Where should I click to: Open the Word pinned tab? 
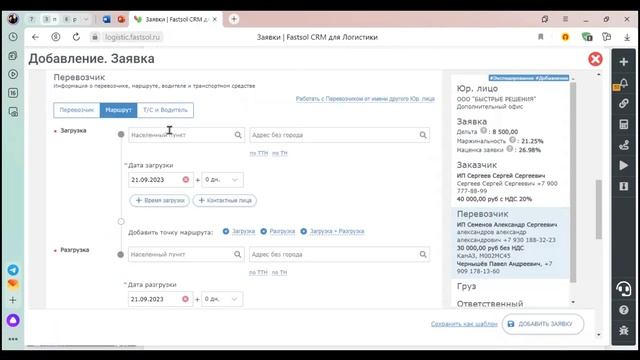(x=107, y=19)
